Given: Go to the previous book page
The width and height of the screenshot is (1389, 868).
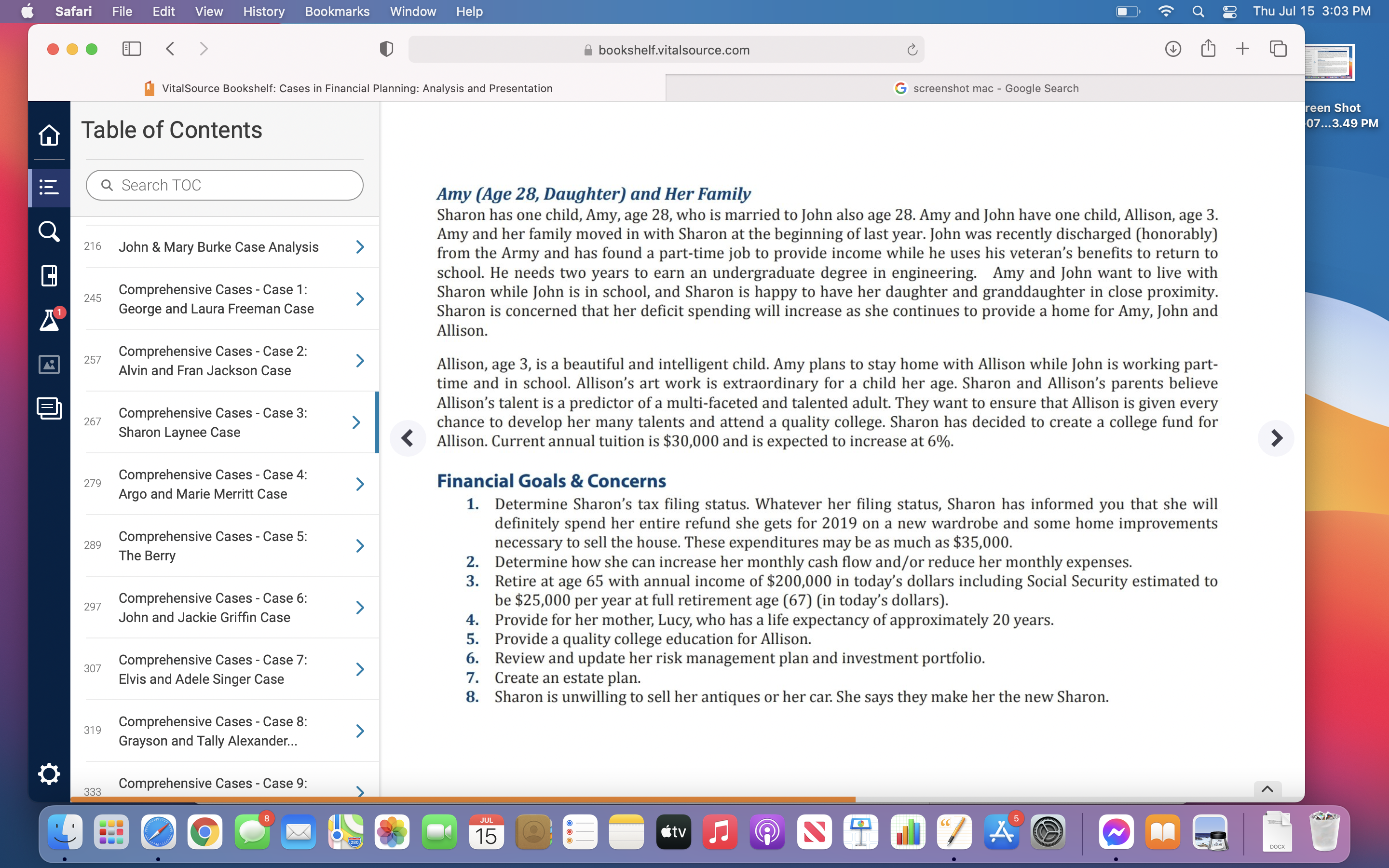Looking at the screenshot, I should click(408, 438).
